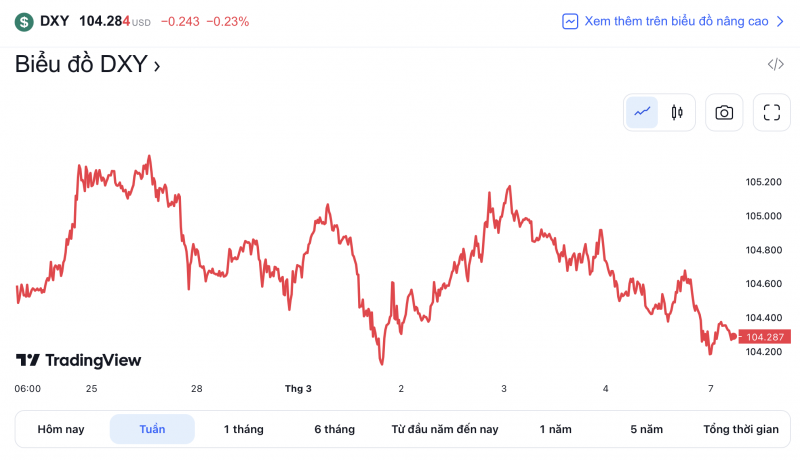Switch to candlestick chart view
This screenshot has height=460, width=800.
(677, 113)
